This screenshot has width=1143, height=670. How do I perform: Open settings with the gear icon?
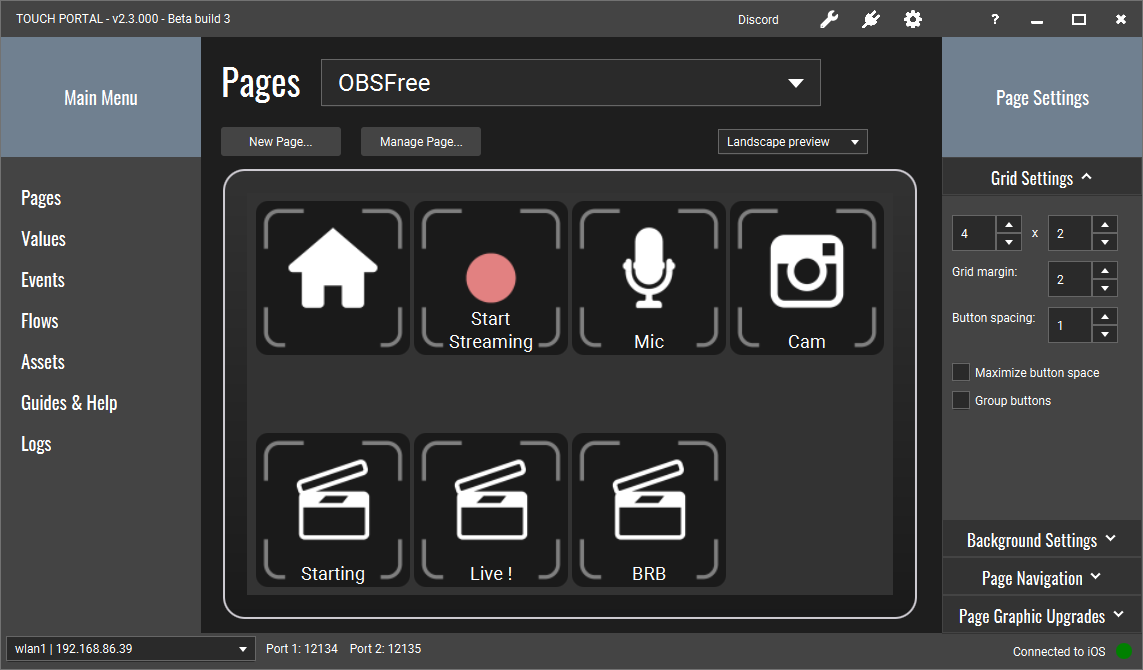click(x=913, y=19)
